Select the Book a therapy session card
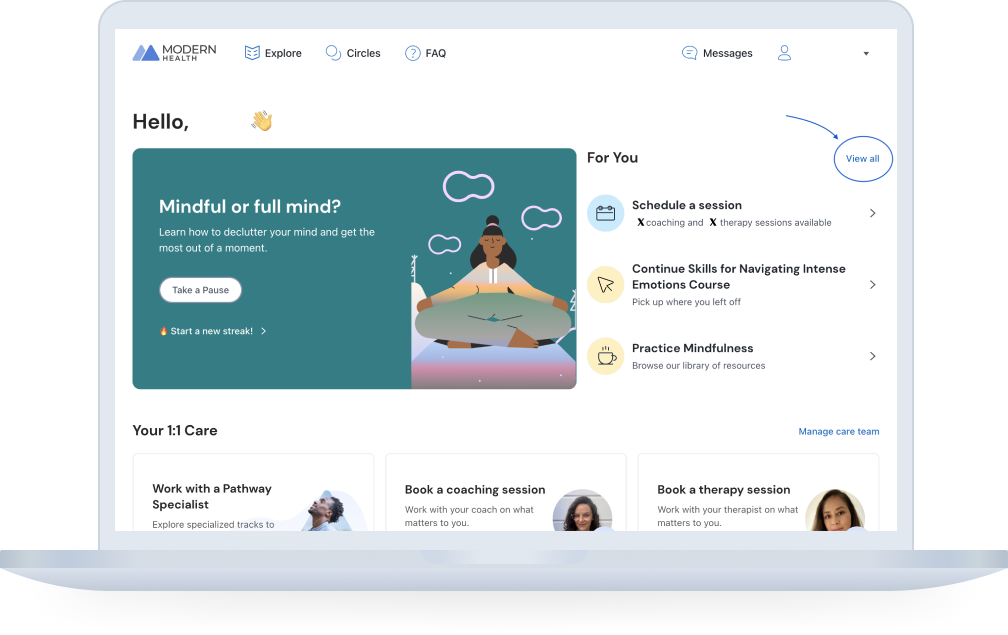This screenshot has height=635, width=1008. 758,494
